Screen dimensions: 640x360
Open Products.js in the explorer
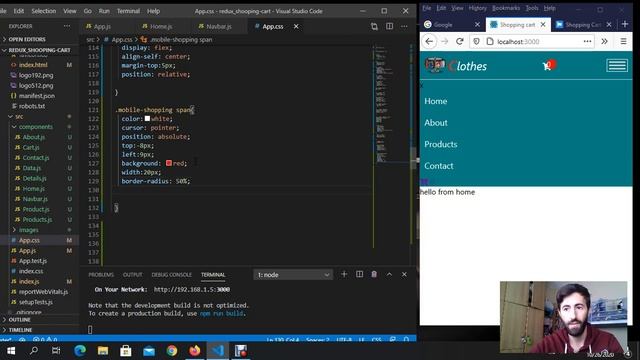pos(37,220)
